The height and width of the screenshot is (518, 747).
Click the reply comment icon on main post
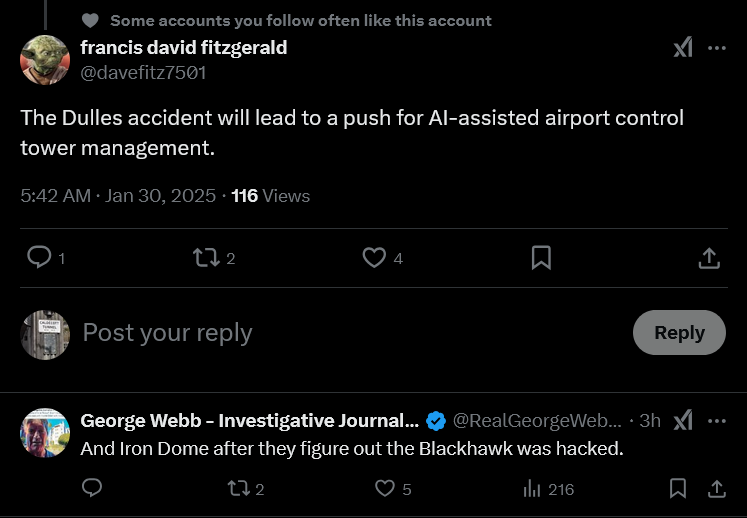coord(39,258)
